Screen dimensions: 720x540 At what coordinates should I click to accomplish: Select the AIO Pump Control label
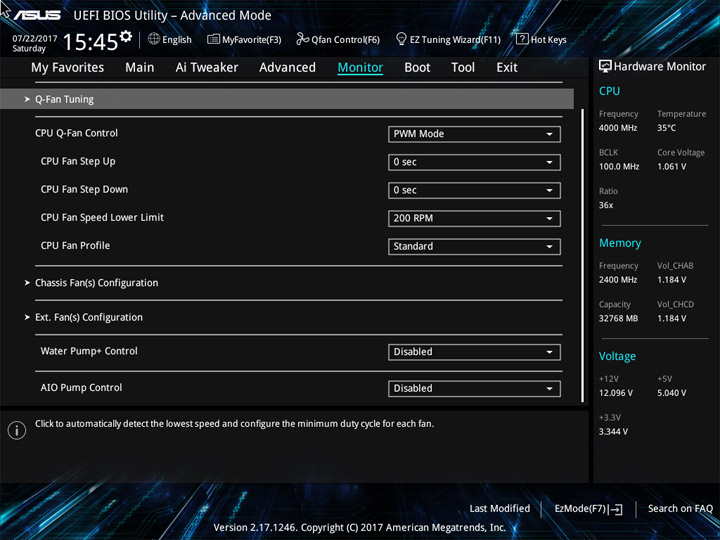pos(81,388)
